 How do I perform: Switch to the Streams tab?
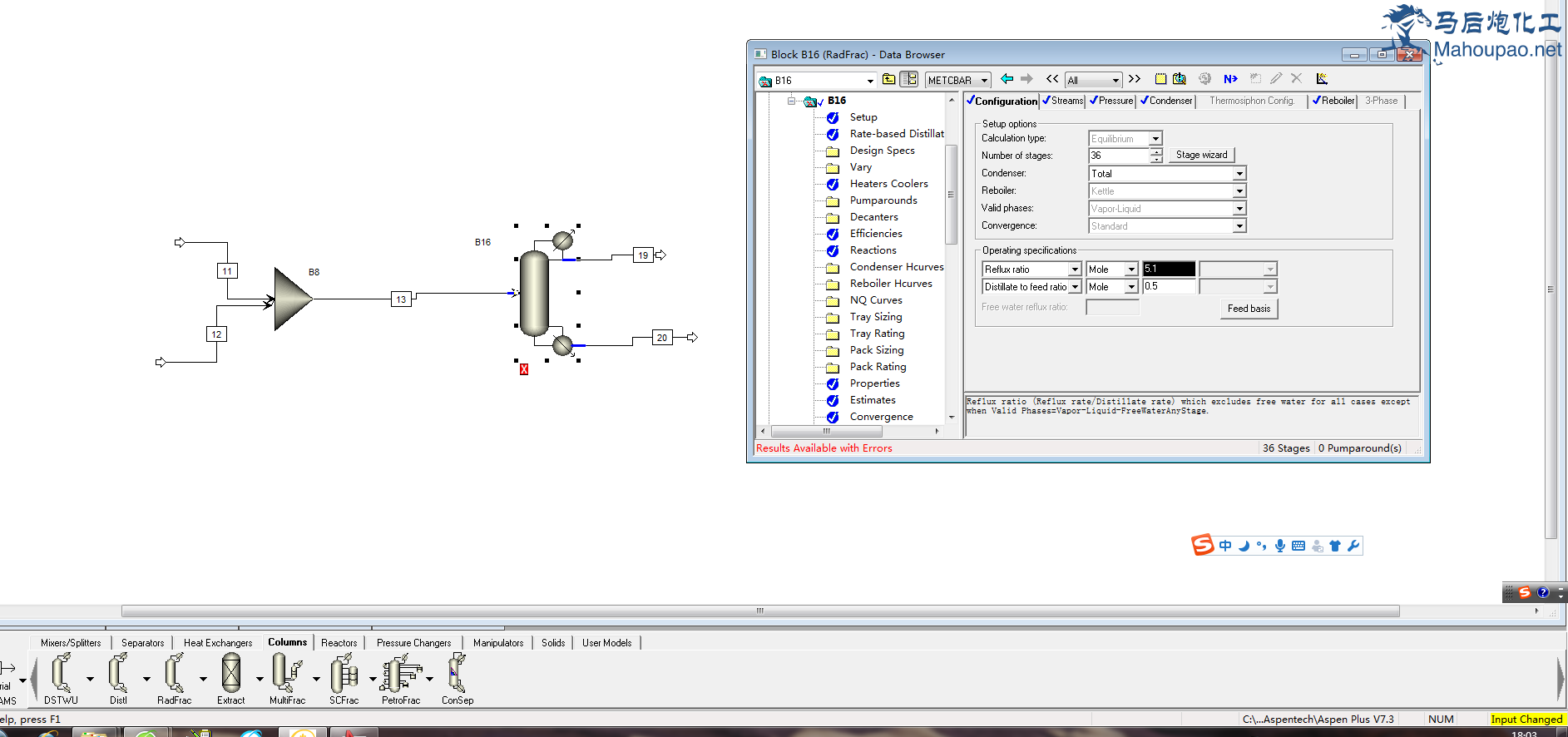pyautogui.click(x=1063, y=101)
